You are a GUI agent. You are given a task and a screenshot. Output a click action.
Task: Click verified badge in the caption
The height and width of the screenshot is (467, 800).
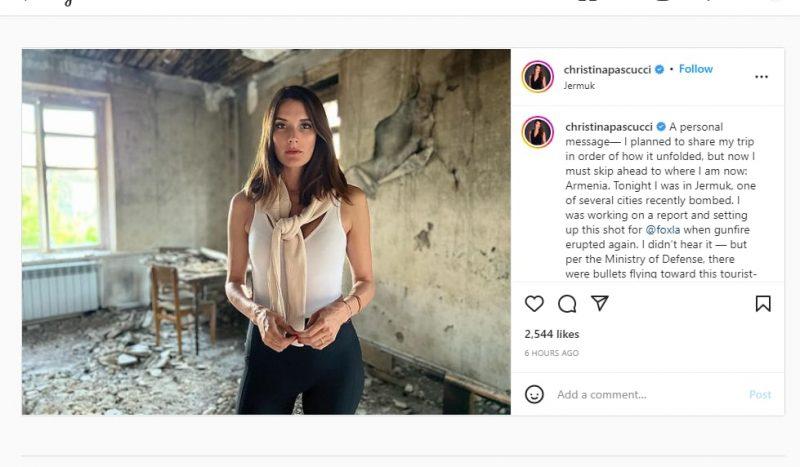click(x=660, y=127)
